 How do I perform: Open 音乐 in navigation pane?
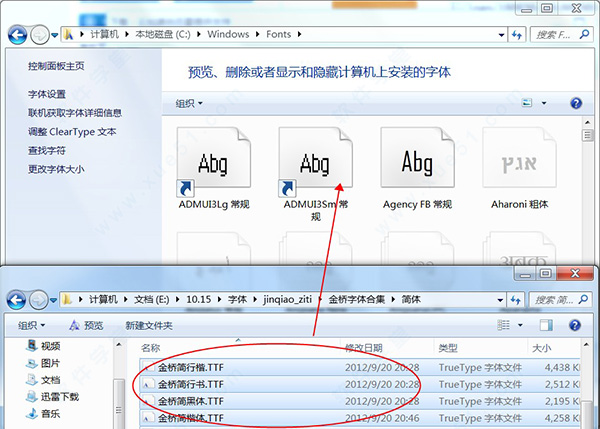43,414
